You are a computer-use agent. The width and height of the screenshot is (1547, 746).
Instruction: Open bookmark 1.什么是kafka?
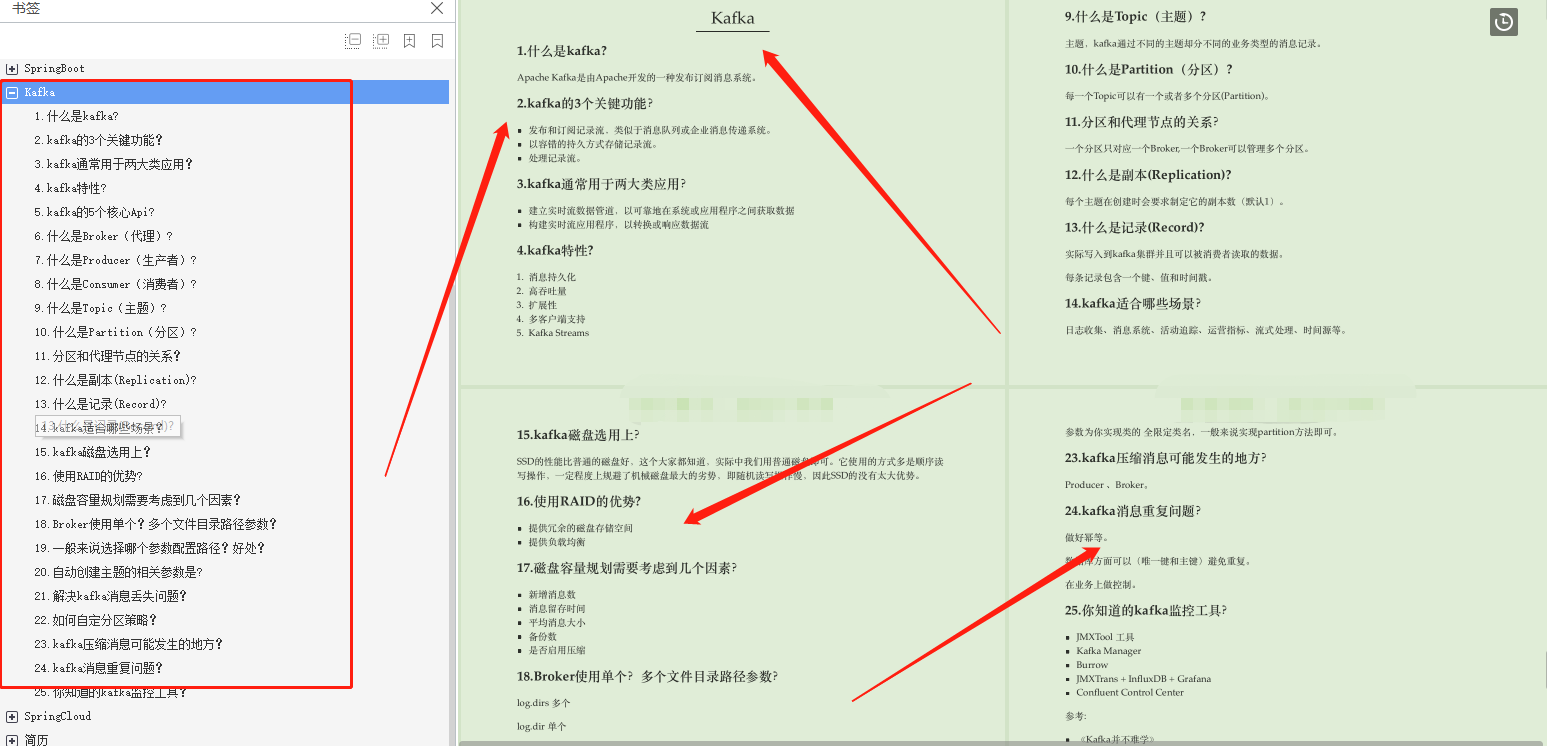pyautogui.click(x=76, y=116)
